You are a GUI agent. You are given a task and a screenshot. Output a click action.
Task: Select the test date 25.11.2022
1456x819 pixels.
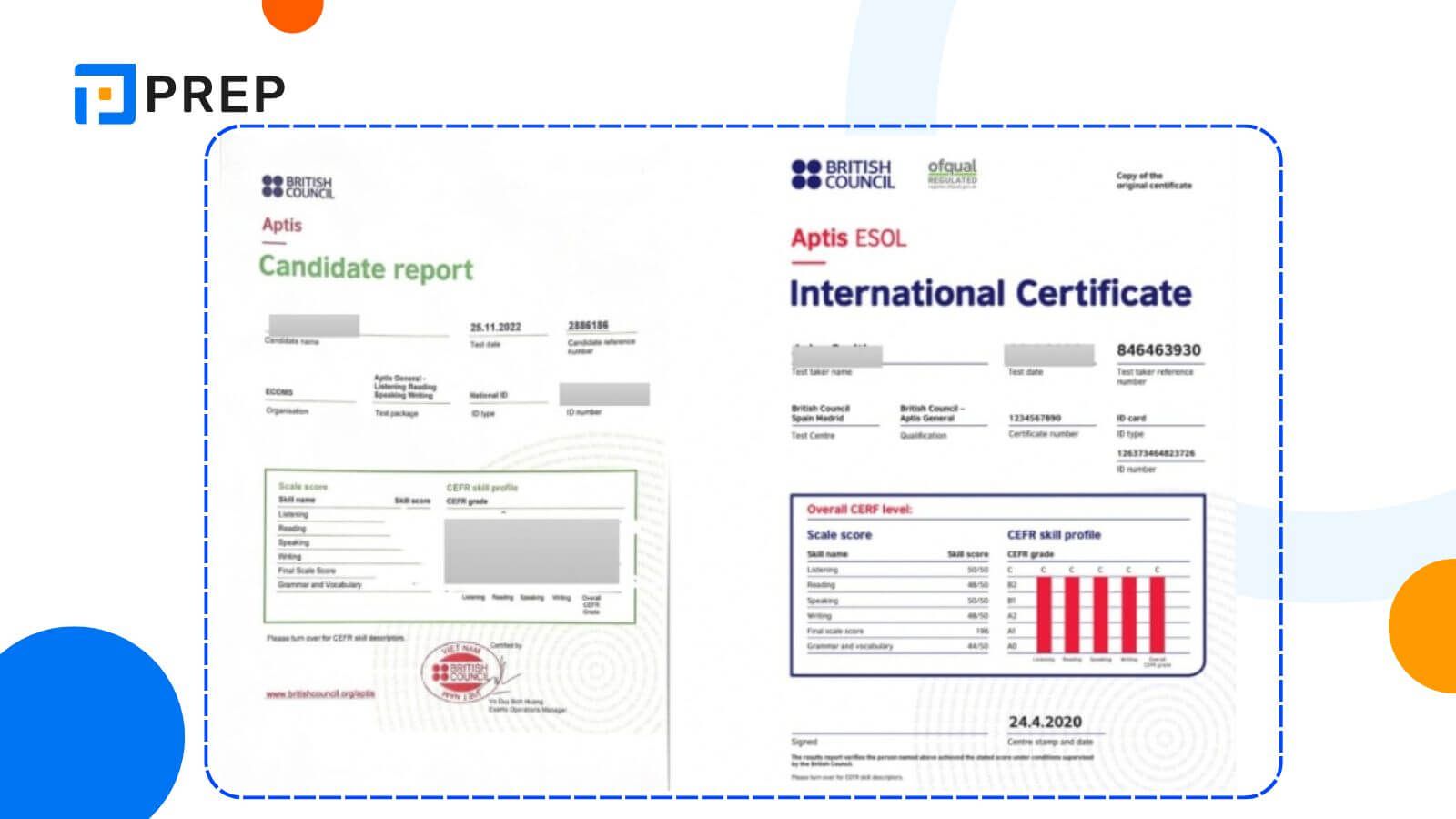pos(496,327)
